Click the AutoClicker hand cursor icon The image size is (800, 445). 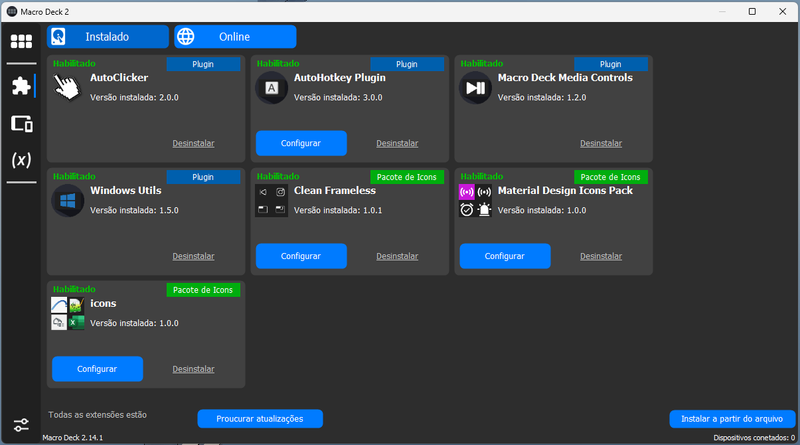(67, 87)
